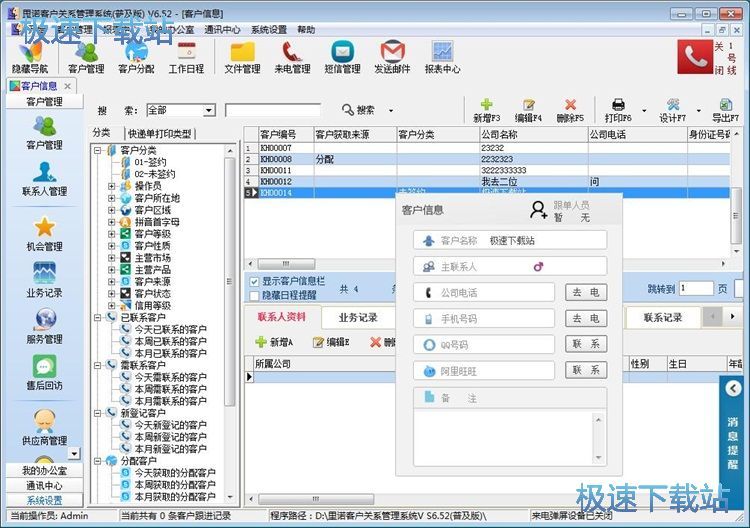Open 来电管理 phone icon
750x528 pixels.
pos(292,58)
